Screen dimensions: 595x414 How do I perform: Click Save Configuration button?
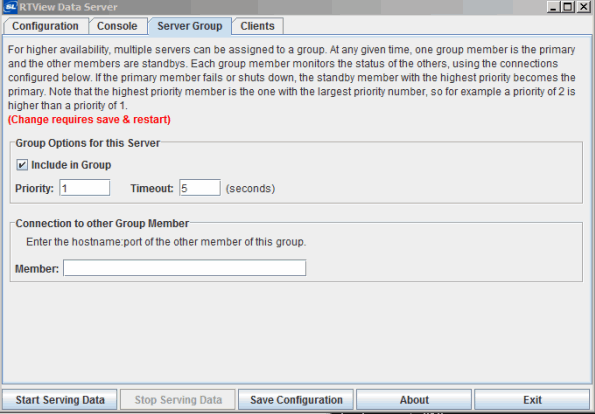point(296,400)
